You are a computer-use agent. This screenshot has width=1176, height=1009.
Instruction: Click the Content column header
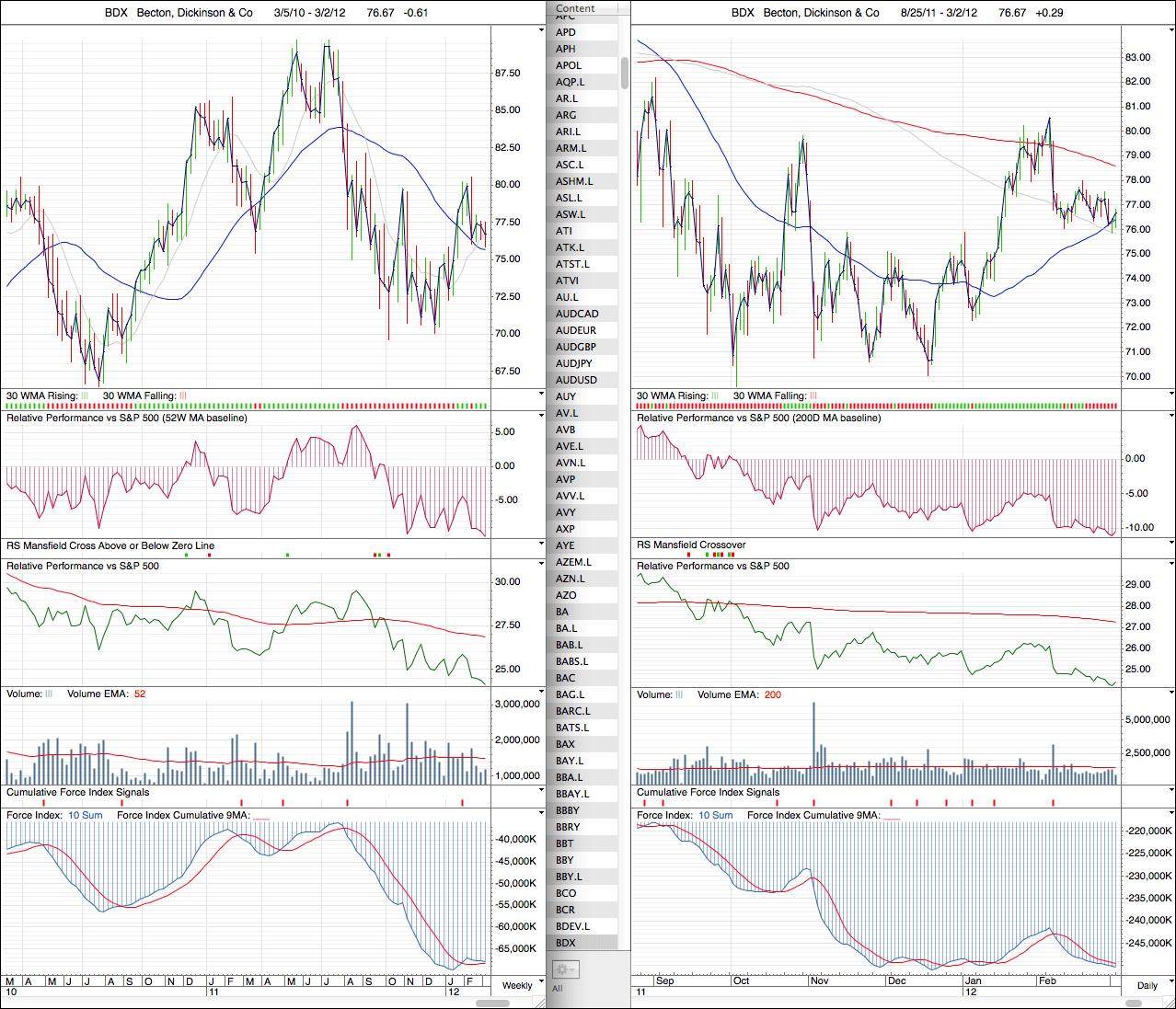pos(576,8)
